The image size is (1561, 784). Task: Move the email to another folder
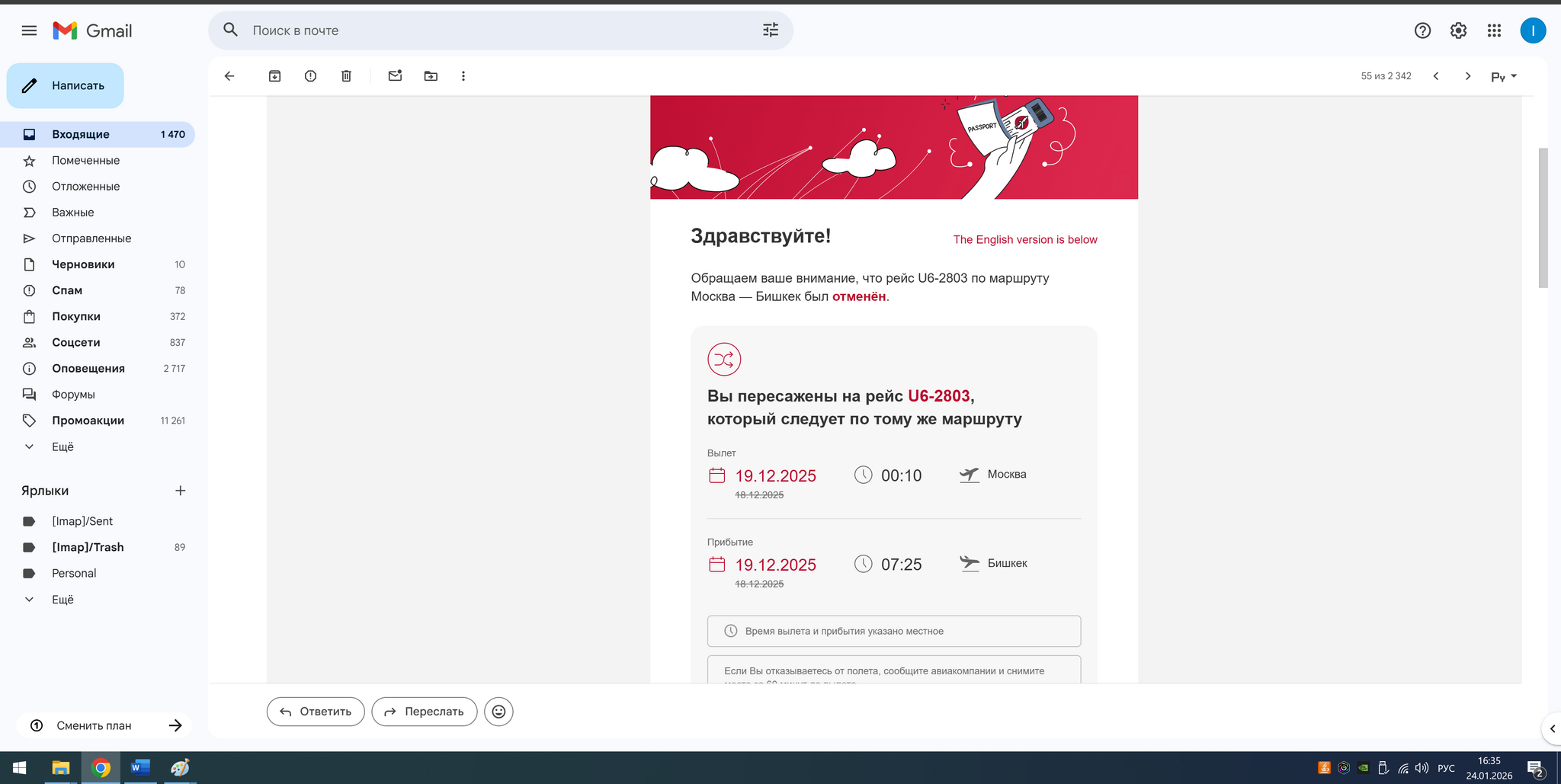coord(431,75)
